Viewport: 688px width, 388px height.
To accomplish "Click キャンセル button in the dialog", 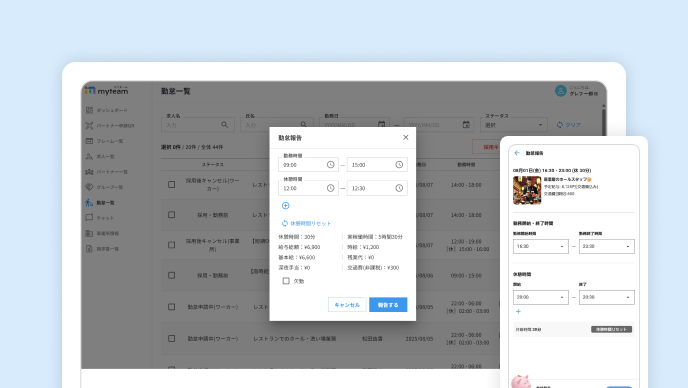I will pyautogui.click(x=347, y=305).
